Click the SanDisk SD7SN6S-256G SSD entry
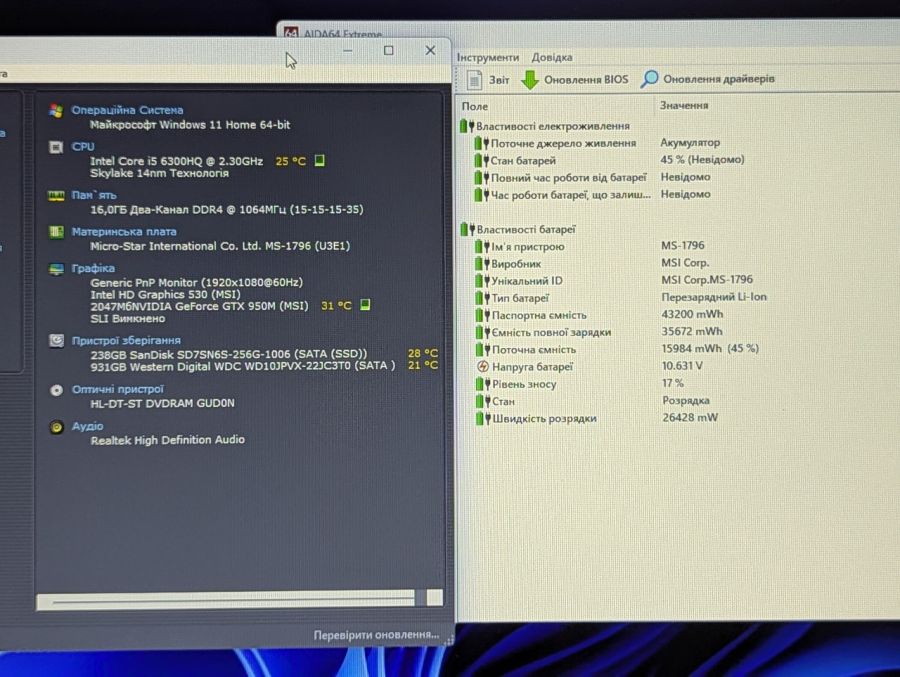The width and height of the screenshot is (900, 677). [228, 354]
